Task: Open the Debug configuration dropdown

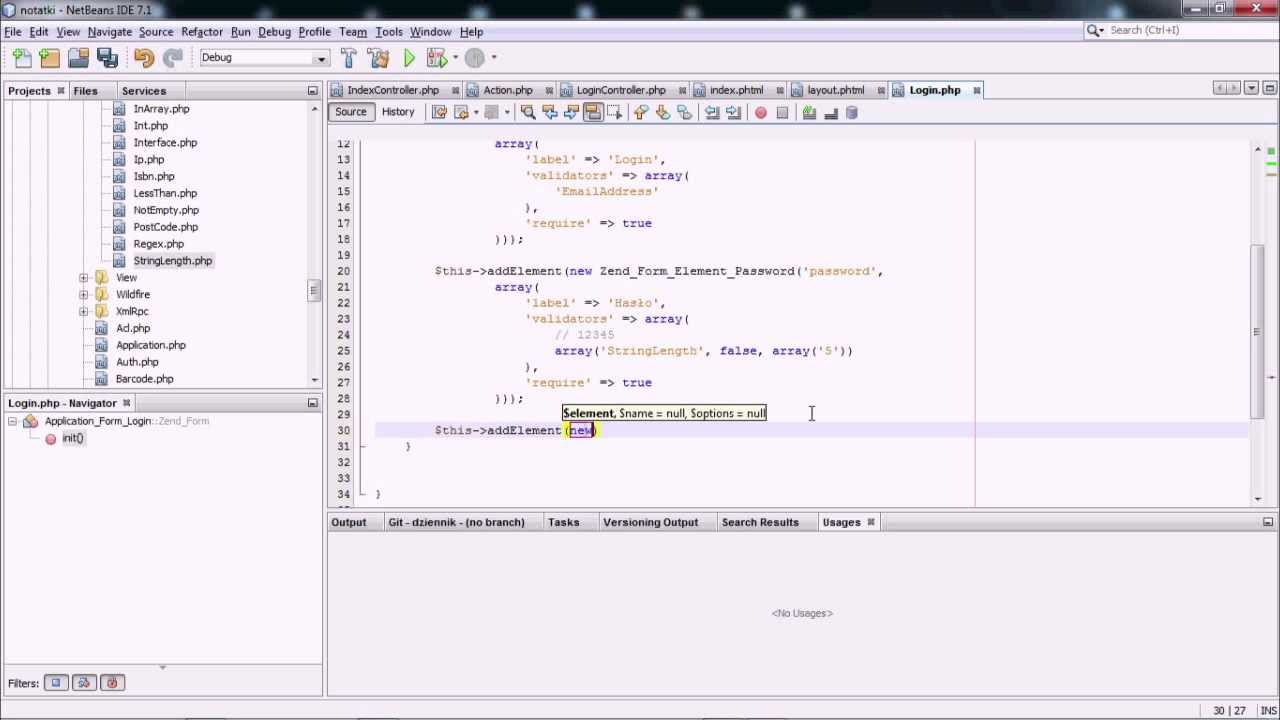Action: (x=321, y=58)
